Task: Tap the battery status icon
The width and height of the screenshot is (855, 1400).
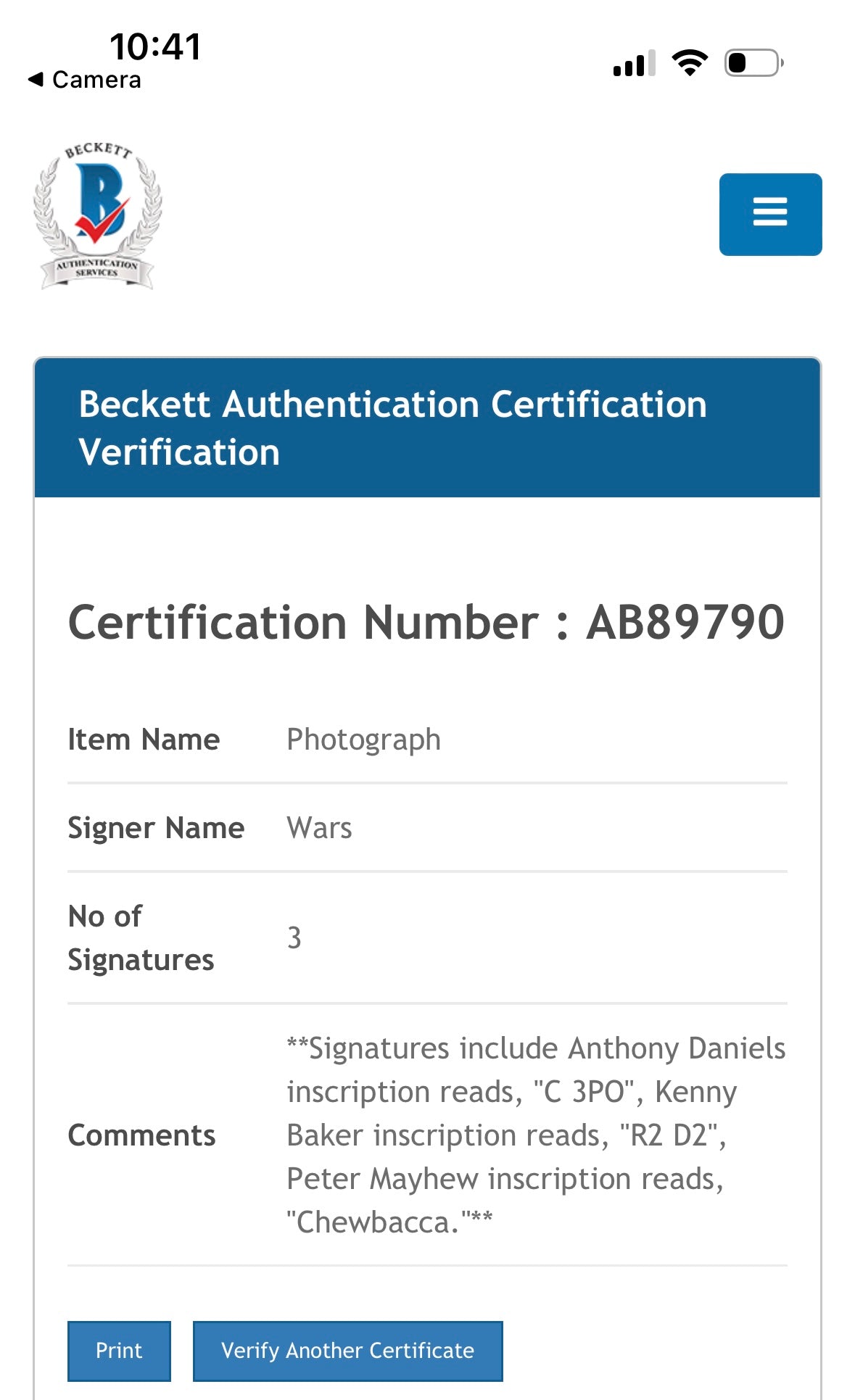Action: (x=753, y=63)
